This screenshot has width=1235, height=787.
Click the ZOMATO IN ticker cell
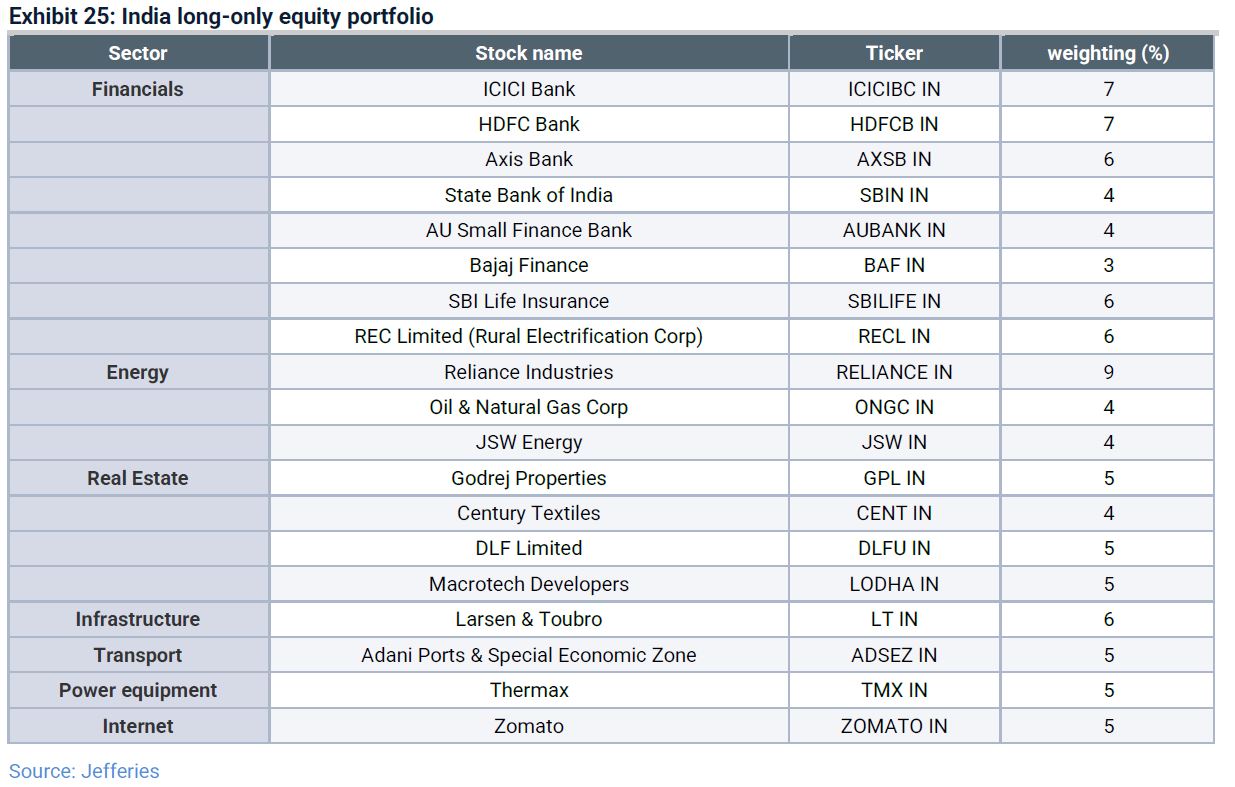(894, 726)
